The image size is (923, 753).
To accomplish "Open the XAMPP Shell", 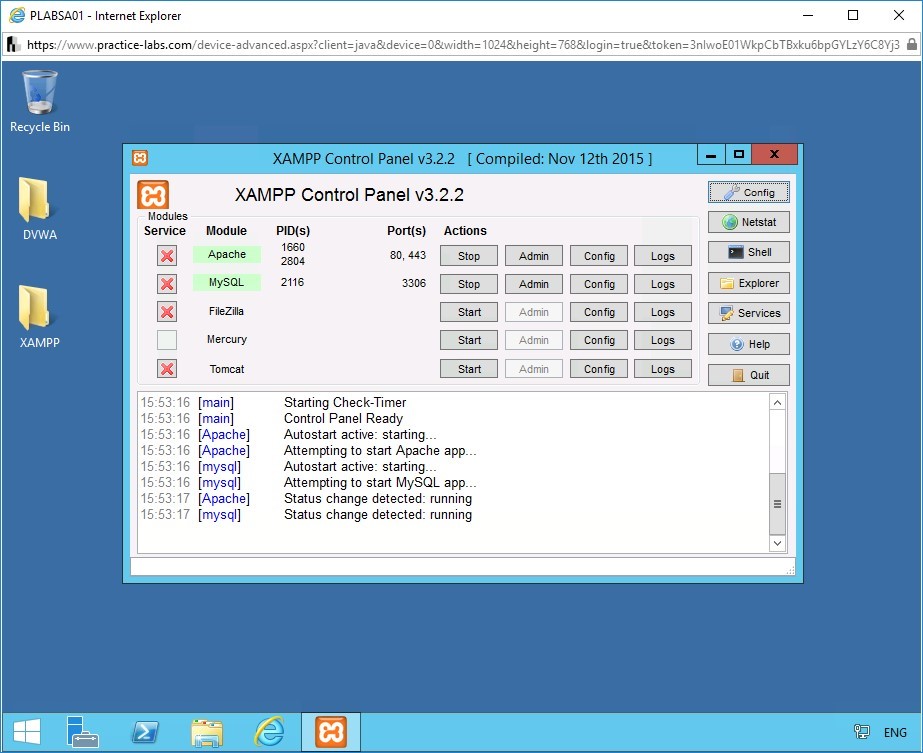I will point(748,252).
